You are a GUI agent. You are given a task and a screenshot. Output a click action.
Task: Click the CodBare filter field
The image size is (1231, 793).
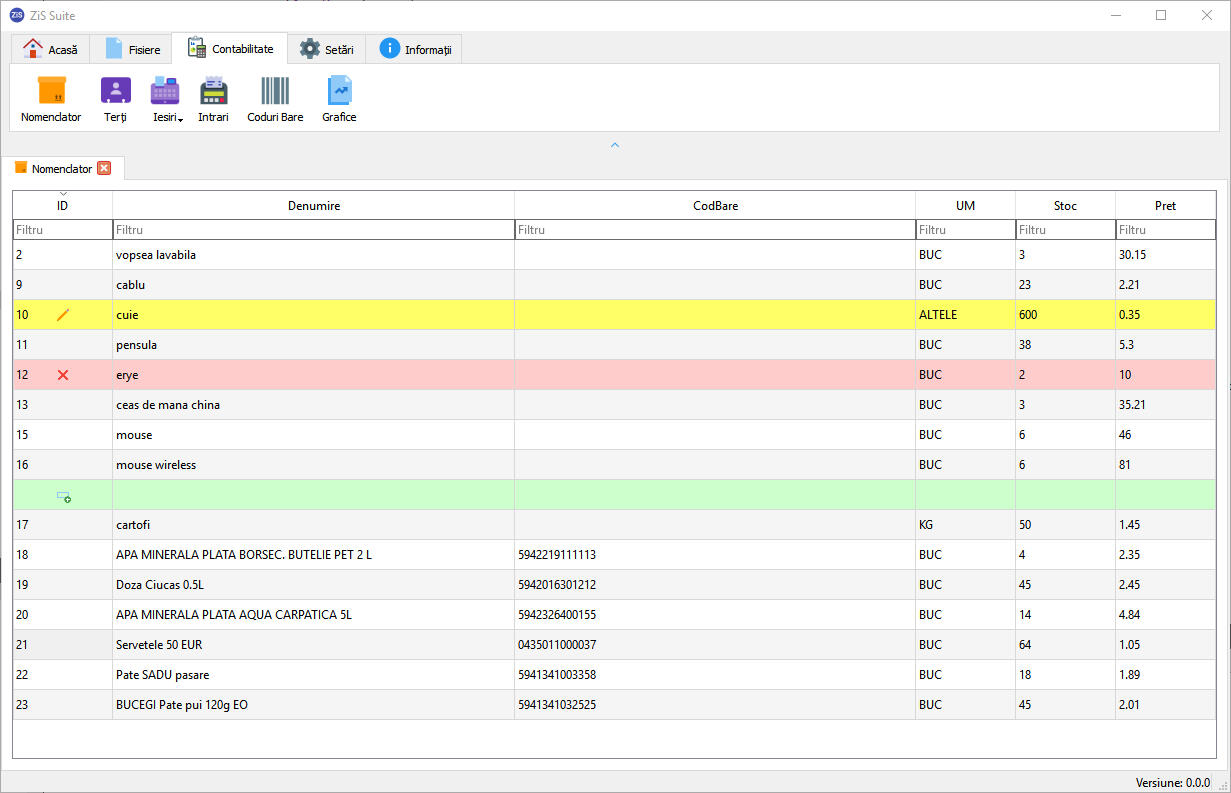click(x=715, y=230)
